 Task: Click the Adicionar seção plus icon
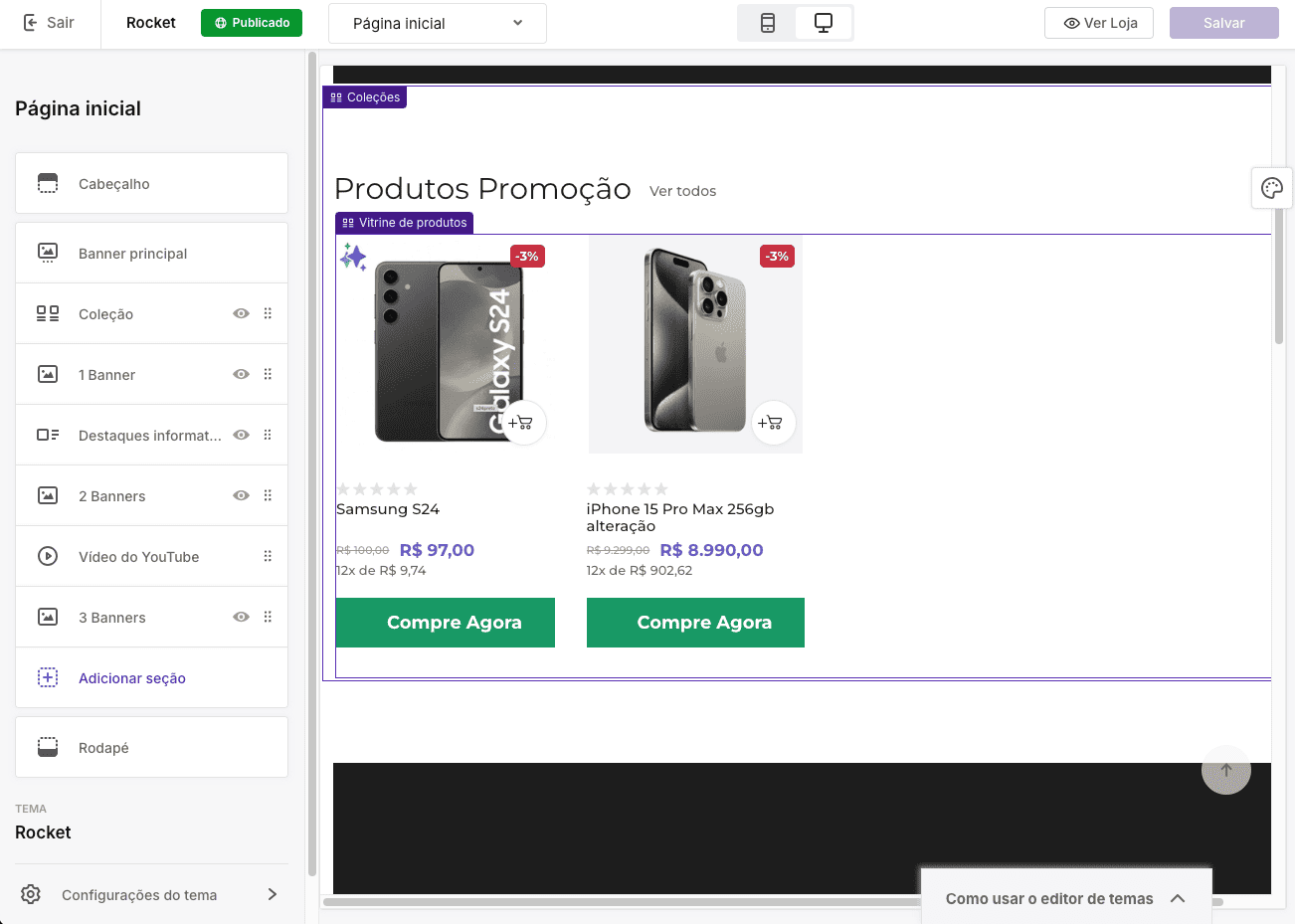[x=48, y=677]
